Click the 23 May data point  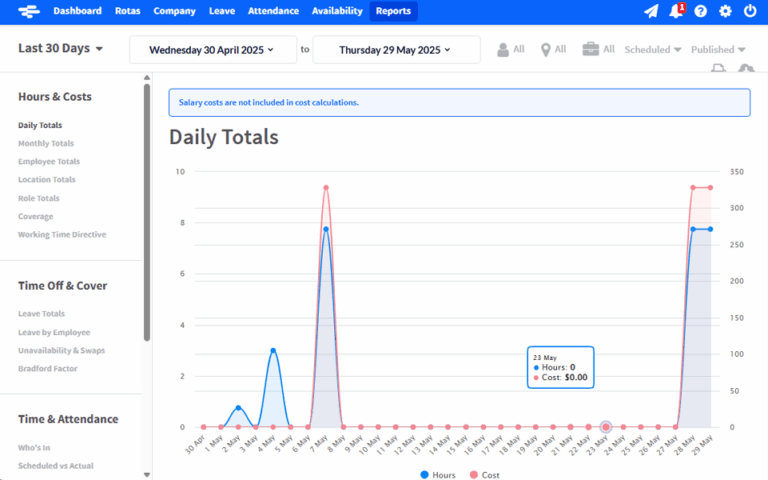pos(605,427)
